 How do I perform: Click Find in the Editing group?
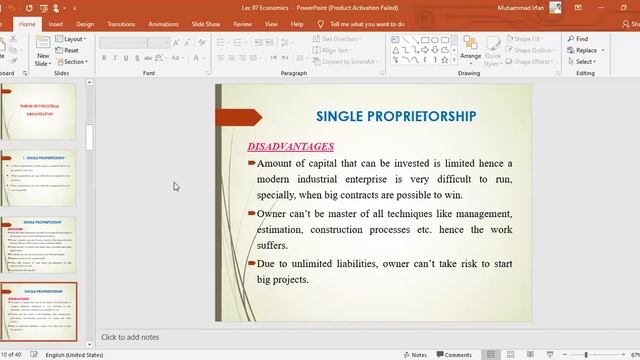578,39
